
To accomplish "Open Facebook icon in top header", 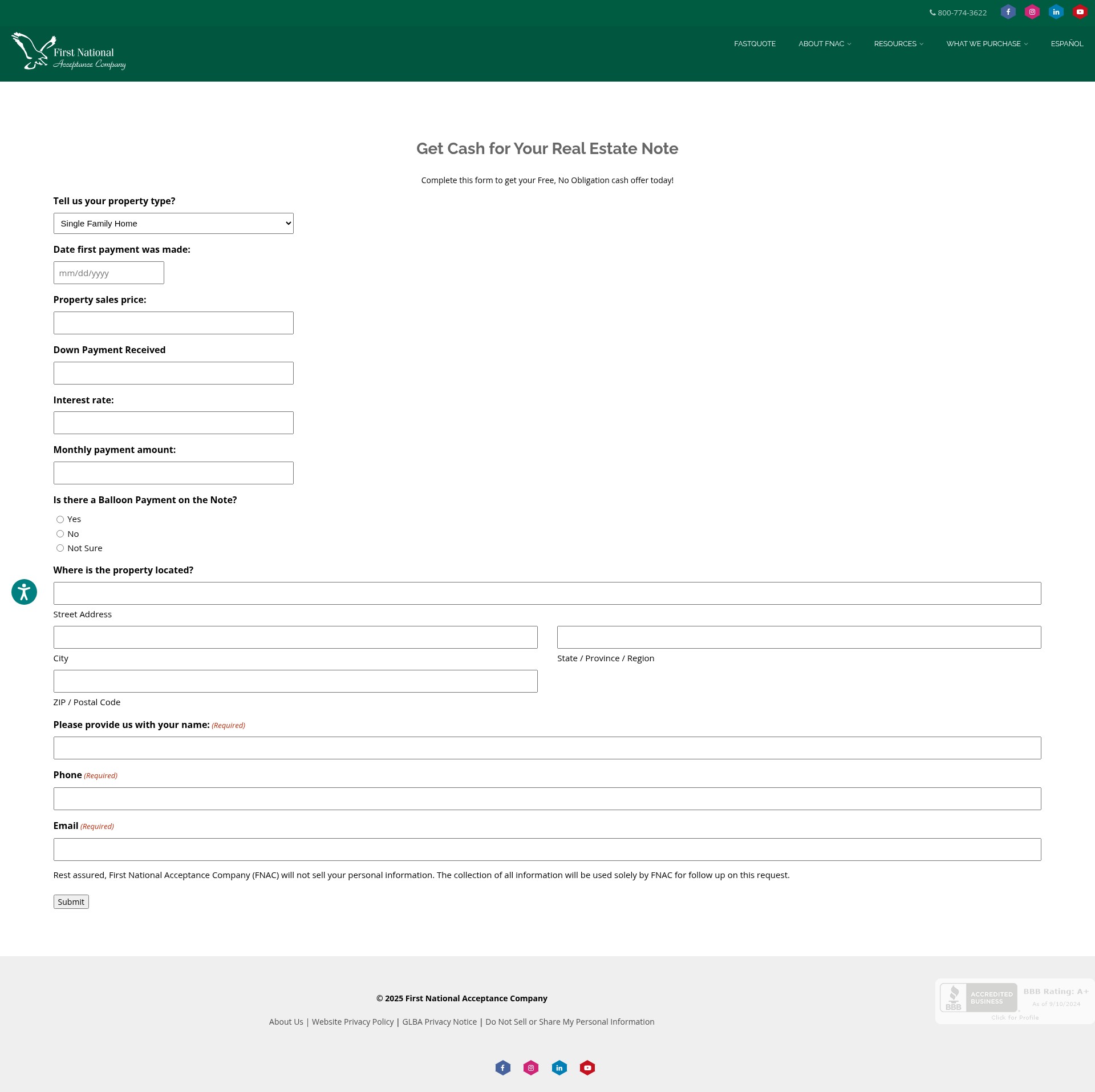I will point(1008,12).
